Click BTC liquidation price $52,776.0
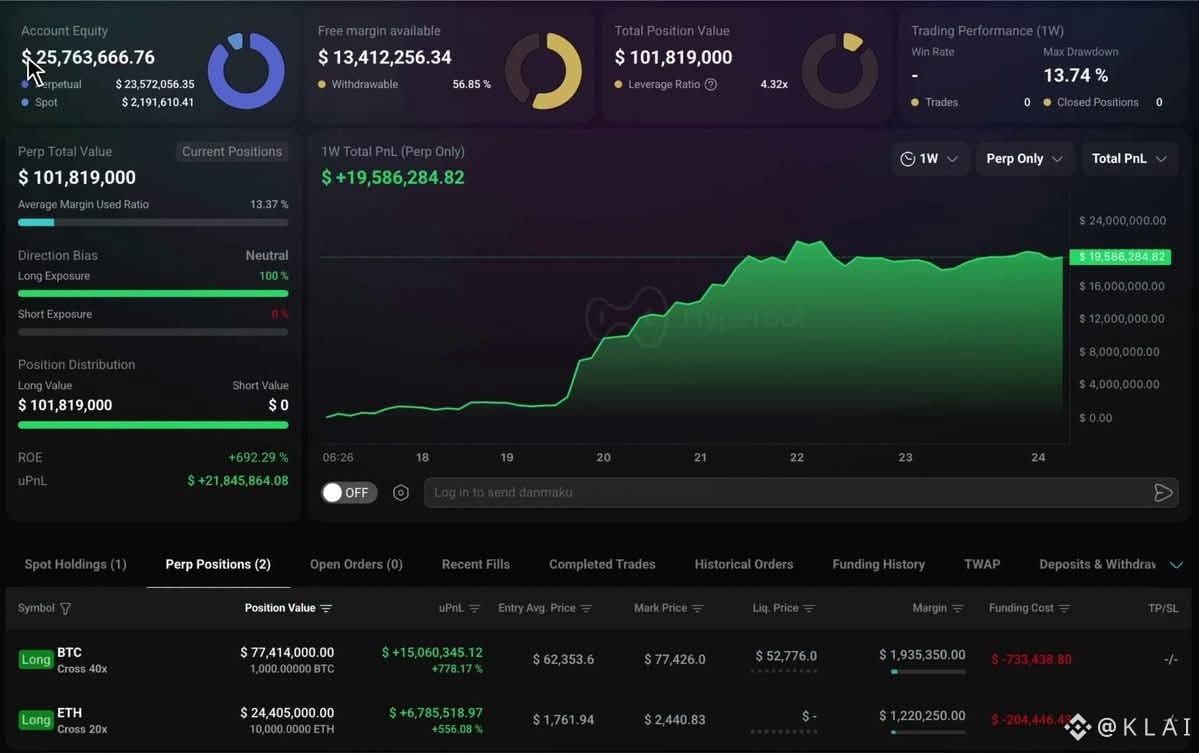 pyautogui.click(x=786, y=656)
